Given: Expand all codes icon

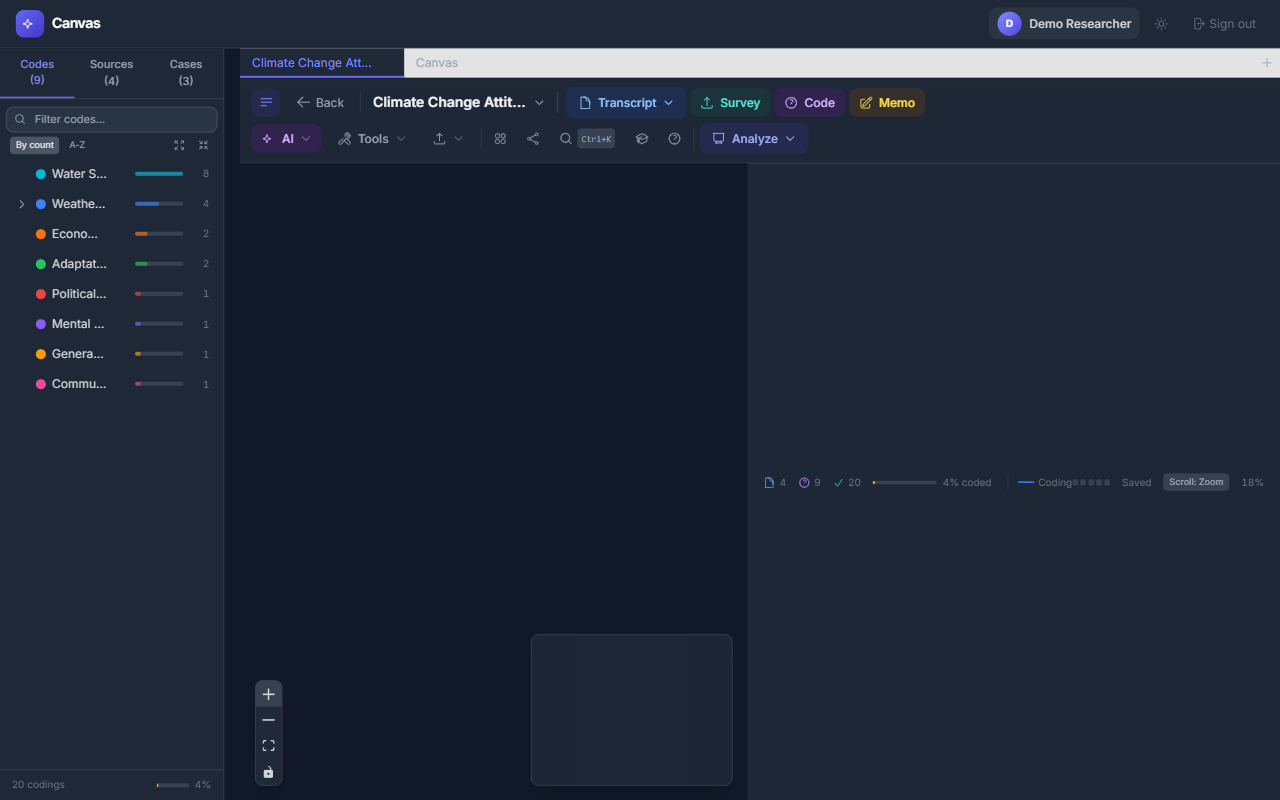Looking at the screenshot, I should point(179,145).
